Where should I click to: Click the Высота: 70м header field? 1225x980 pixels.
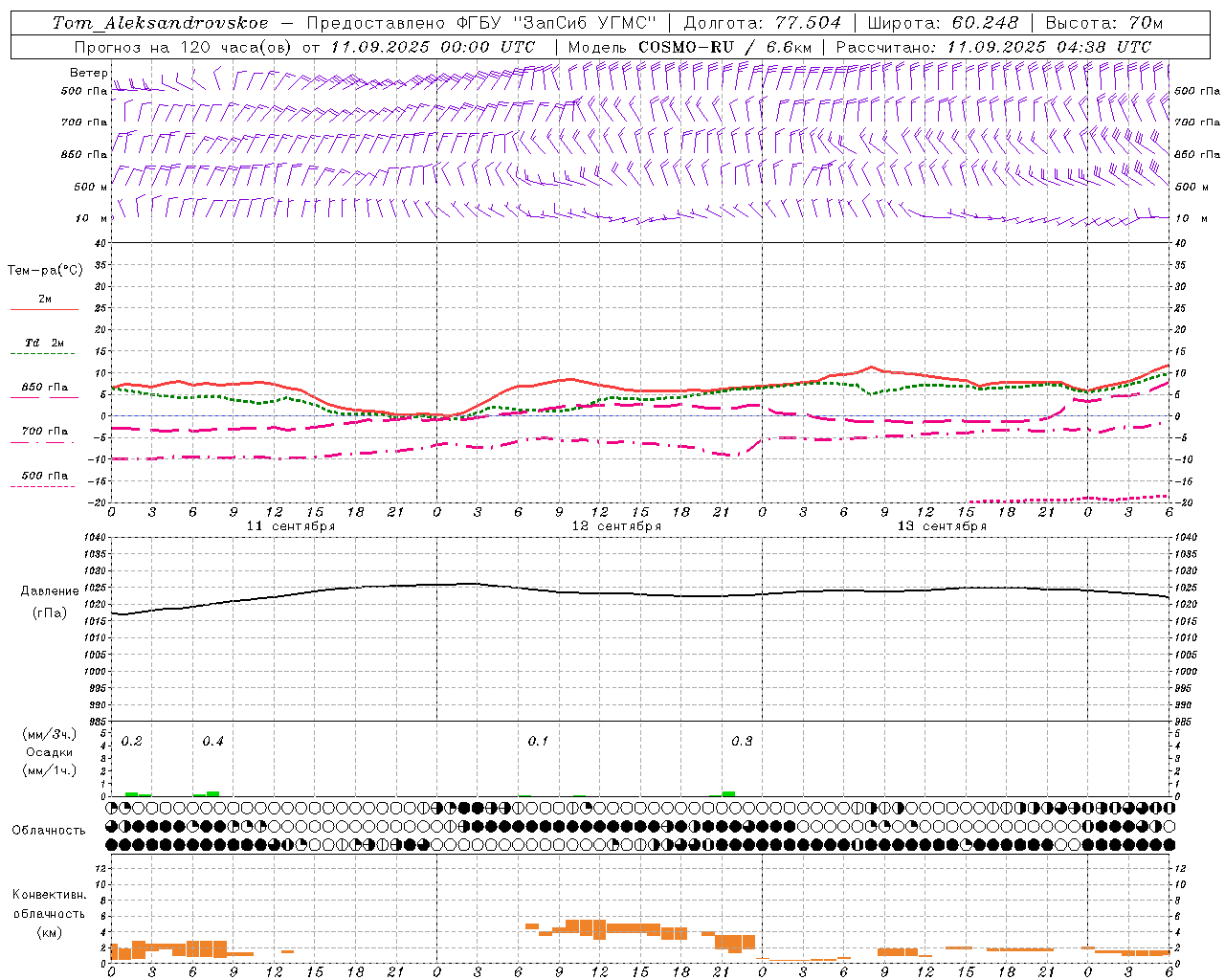click(1103, 23)
